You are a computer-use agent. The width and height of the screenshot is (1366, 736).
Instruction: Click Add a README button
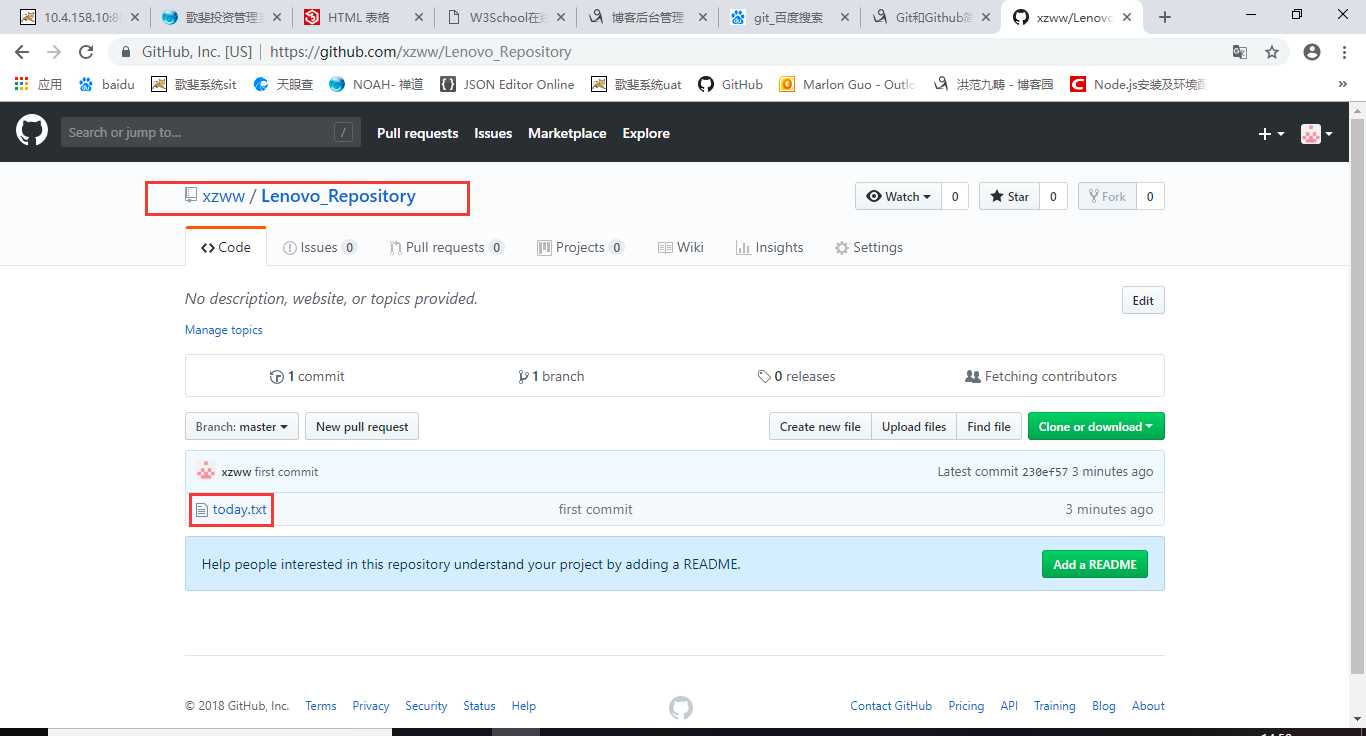(1095, 564)
